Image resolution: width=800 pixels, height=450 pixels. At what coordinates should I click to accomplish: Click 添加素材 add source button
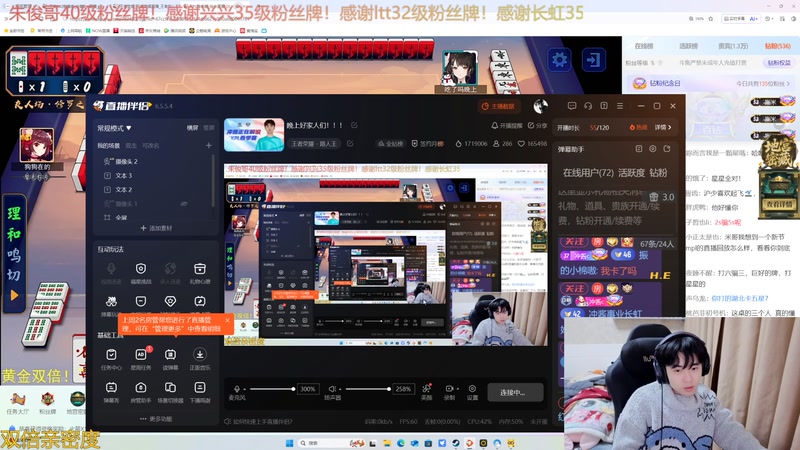click(x=156, y=228)
